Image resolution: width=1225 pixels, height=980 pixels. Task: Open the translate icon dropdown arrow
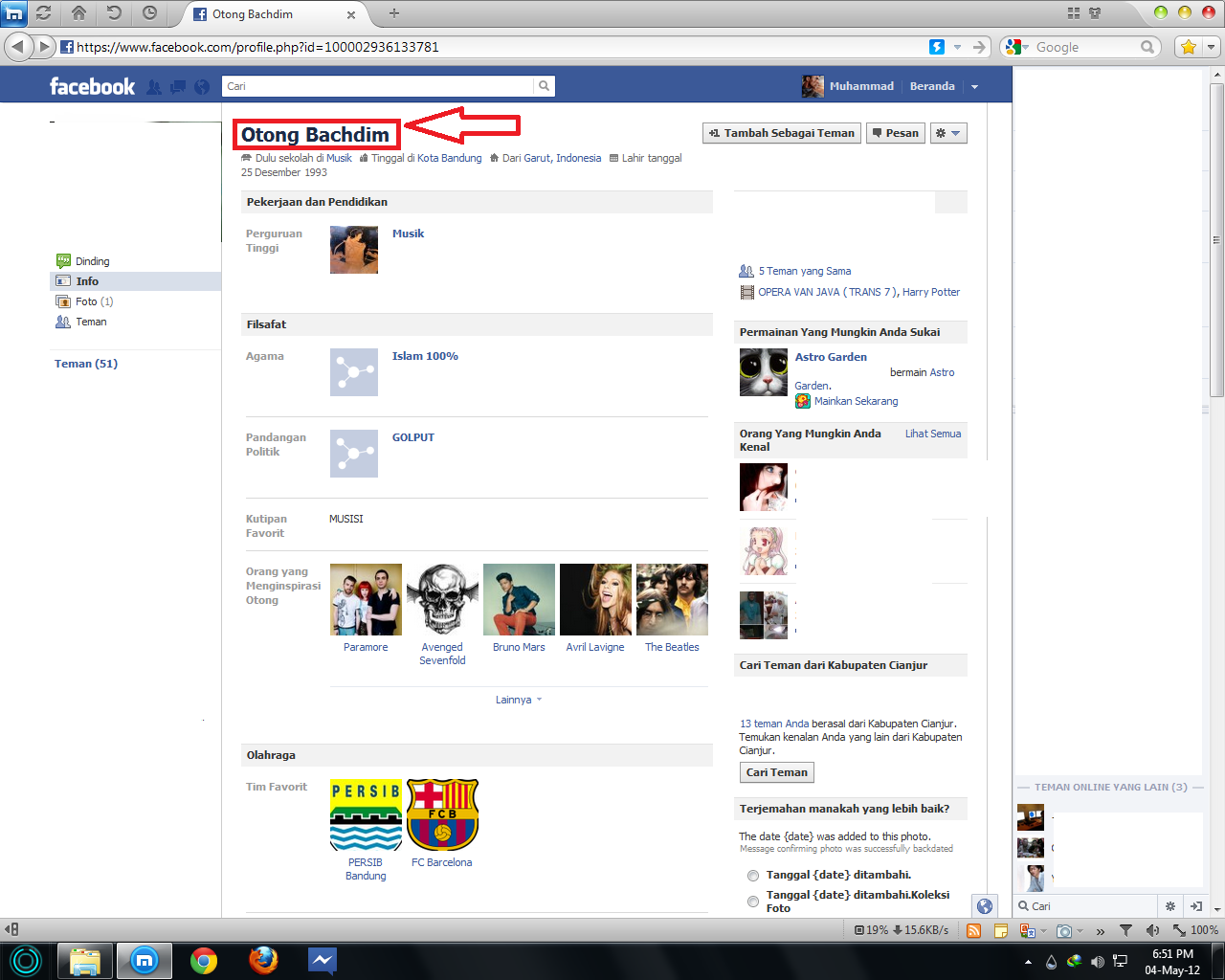tap(1041, 930)
